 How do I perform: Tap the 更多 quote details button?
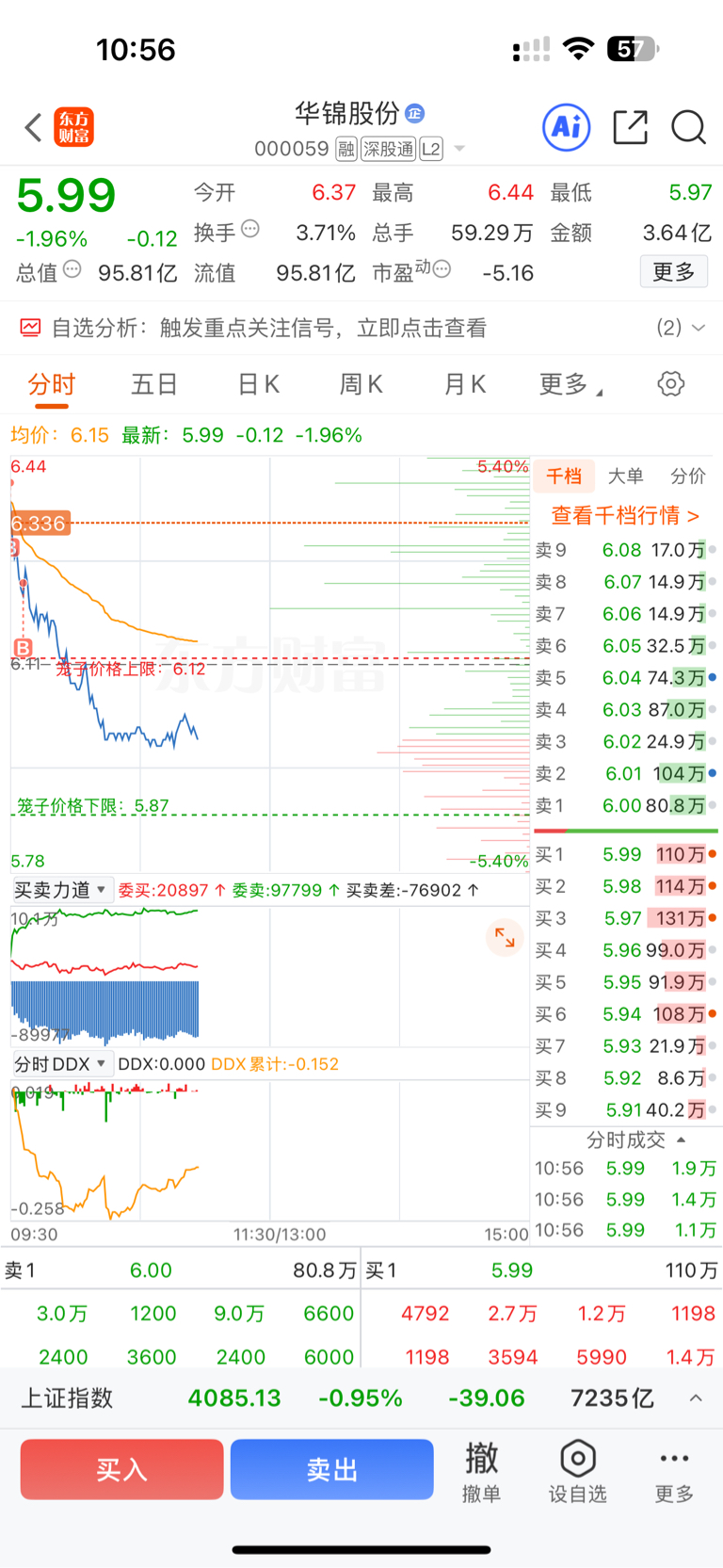tap(674, 272)
